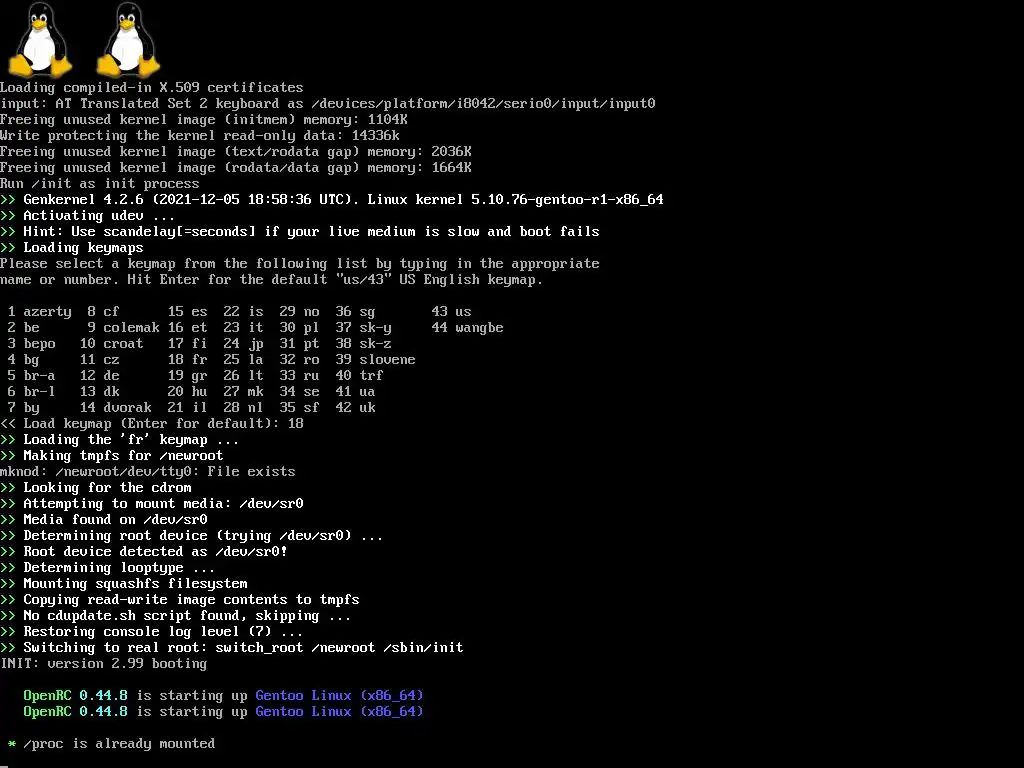This screenshot has width=1024, height=768.
Task: Click the 'Loading keymaps' line
Action: pyautogui.click(x=72, y=248)
